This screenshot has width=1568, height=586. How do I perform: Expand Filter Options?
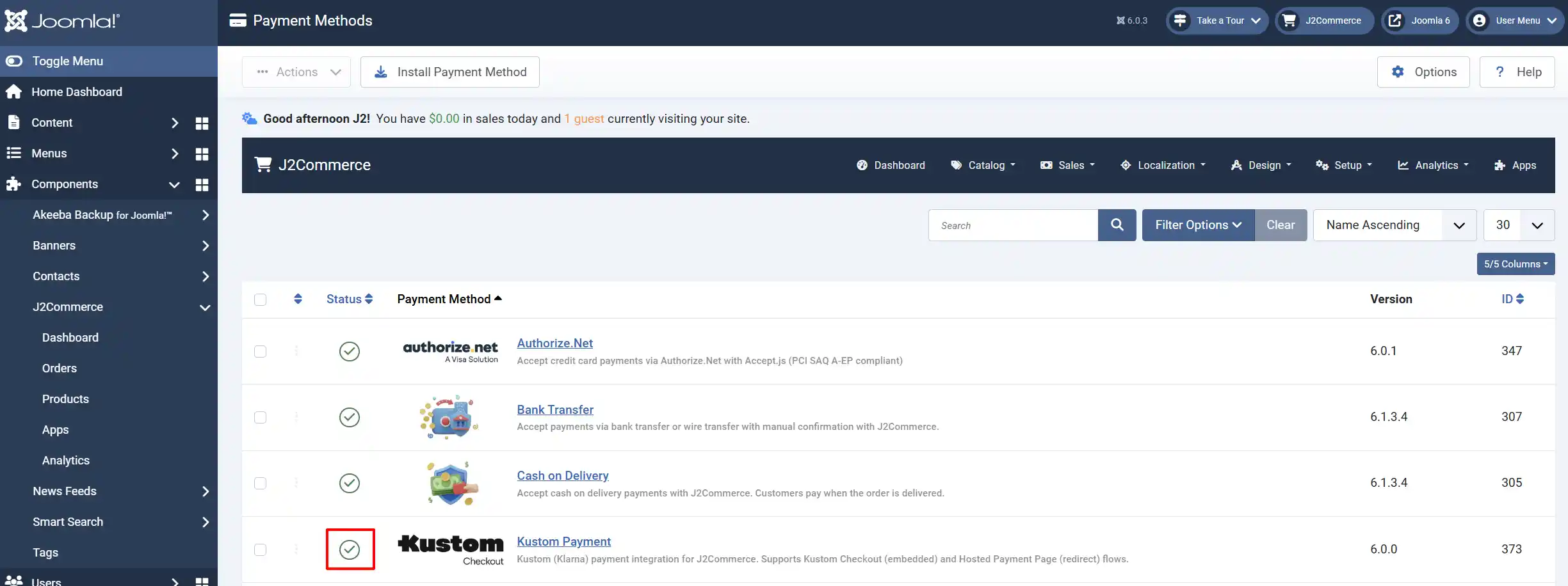[x=1198, y=225]
